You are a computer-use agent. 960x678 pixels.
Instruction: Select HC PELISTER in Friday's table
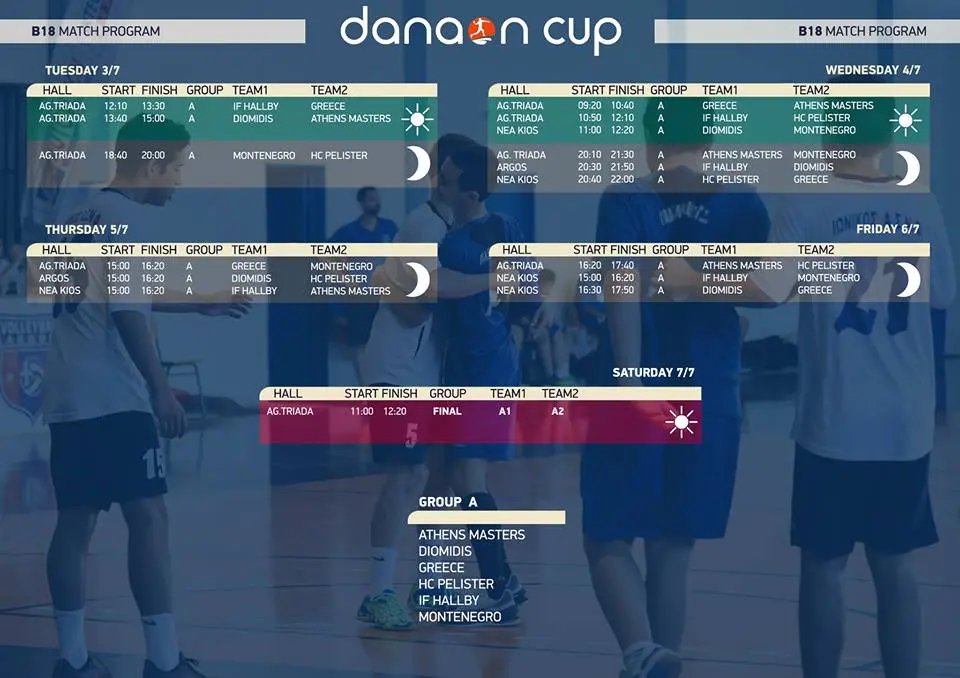pos(825,266)
